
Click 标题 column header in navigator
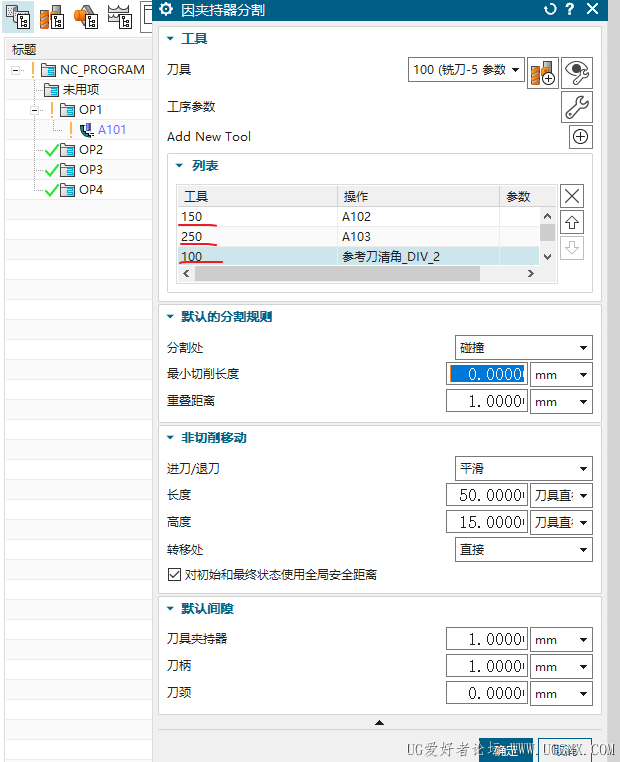point(79,49)
